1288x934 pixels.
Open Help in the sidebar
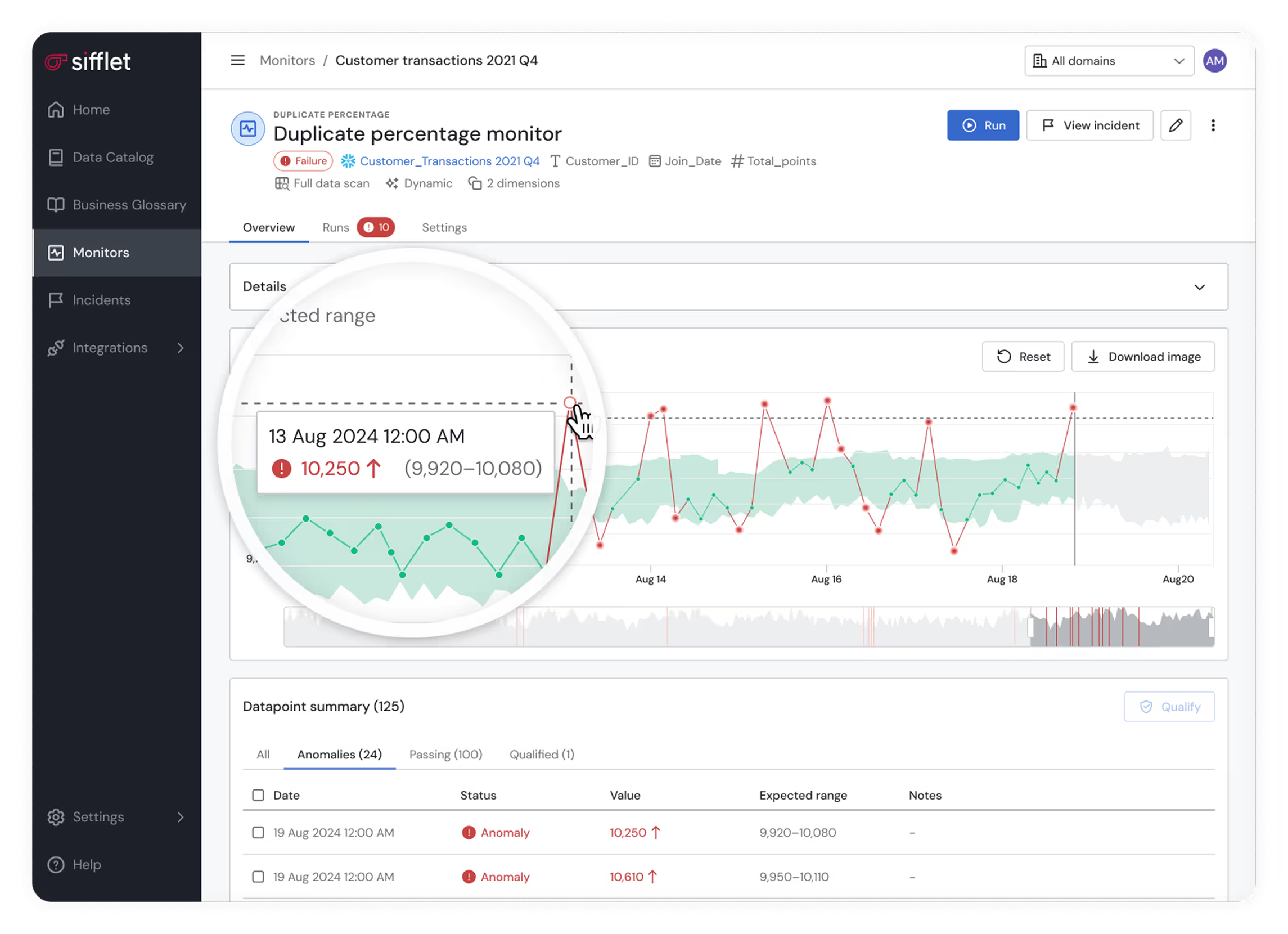point(86,864)
